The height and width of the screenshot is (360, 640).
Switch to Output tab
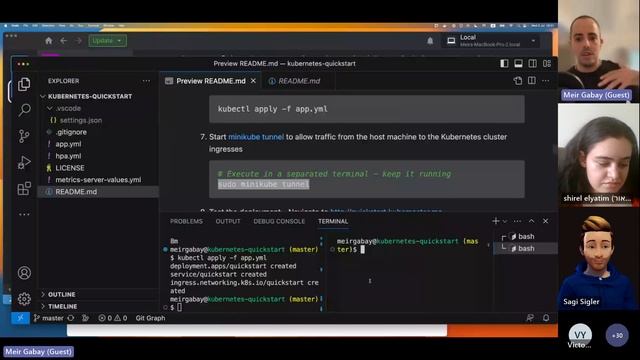coord(228,221)
